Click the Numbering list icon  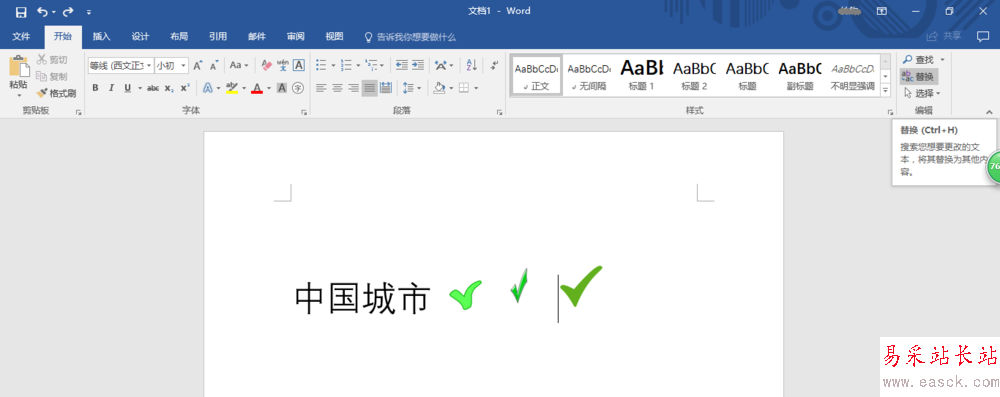346,65
